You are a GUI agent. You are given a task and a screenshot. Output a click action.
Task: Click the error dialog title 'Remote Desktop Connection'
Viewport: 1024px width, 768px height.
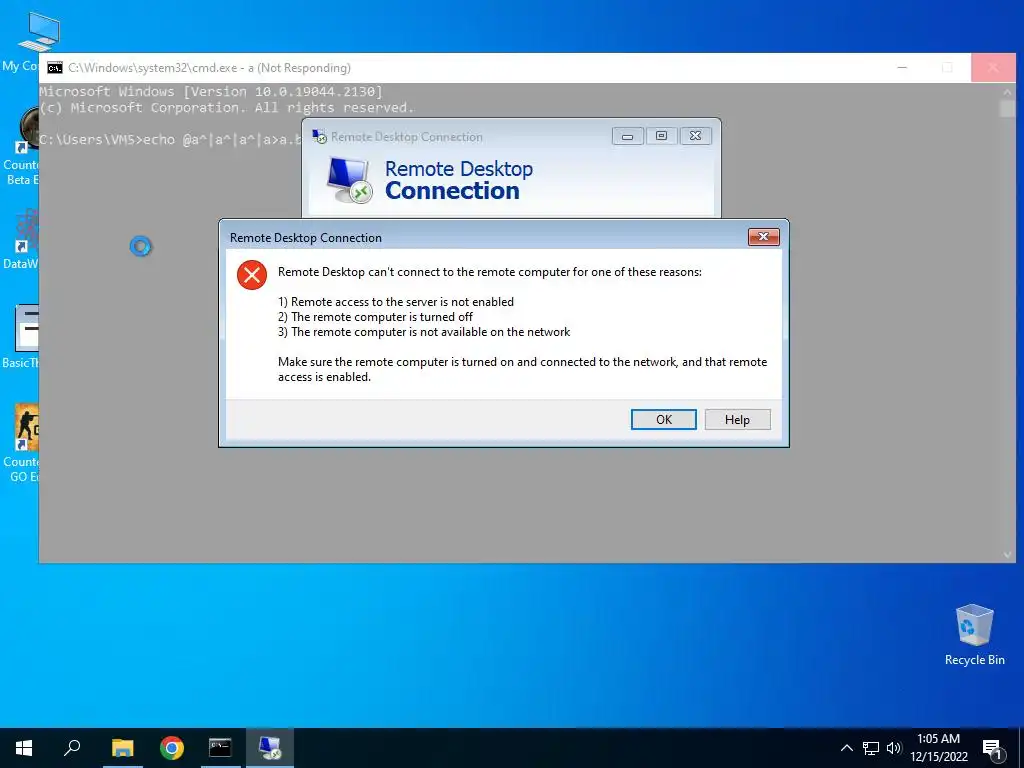[x=306, y=238]
